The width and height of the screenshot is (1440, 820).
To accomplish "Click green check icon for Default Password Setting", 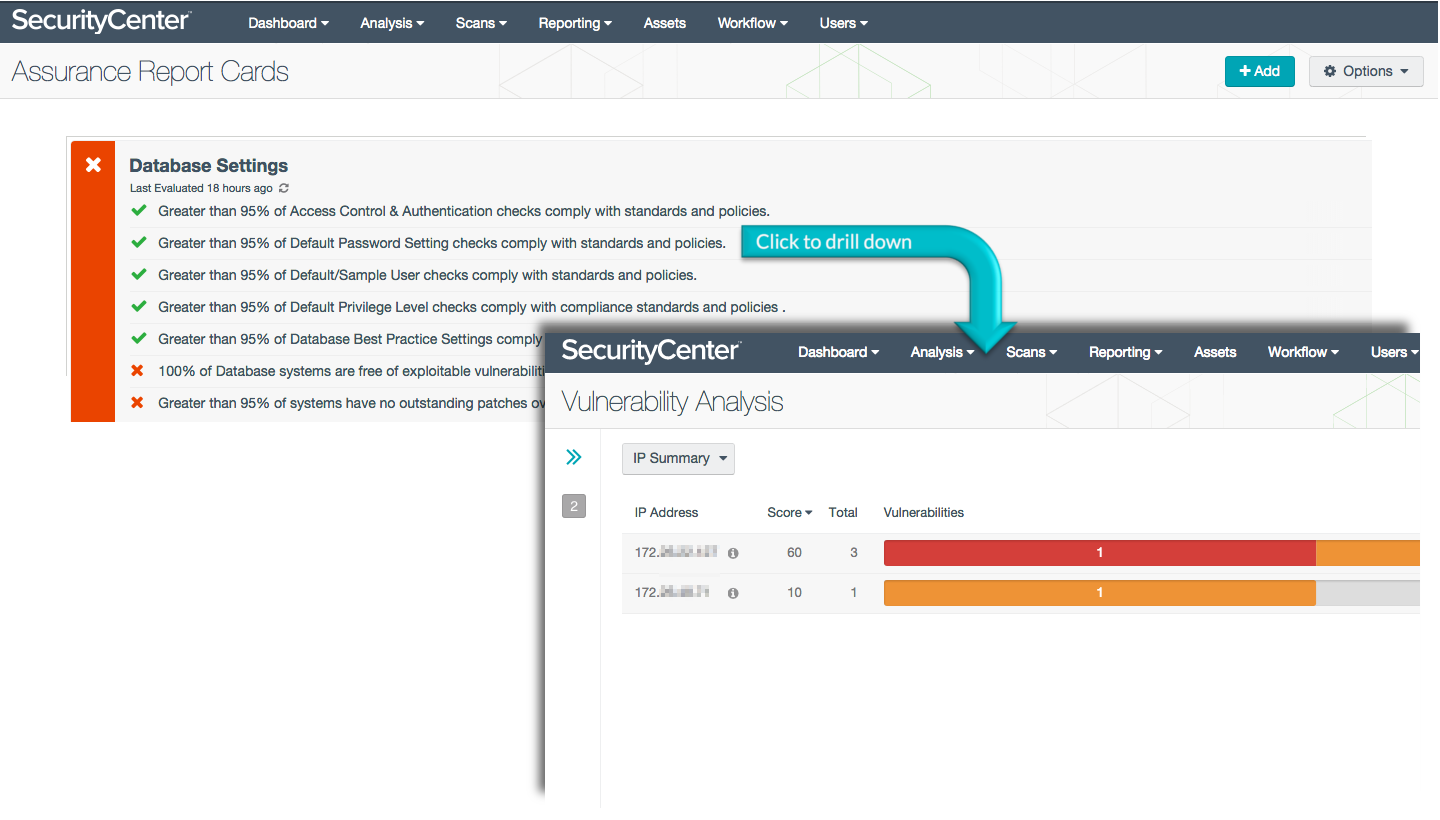I will pos(138,243).
